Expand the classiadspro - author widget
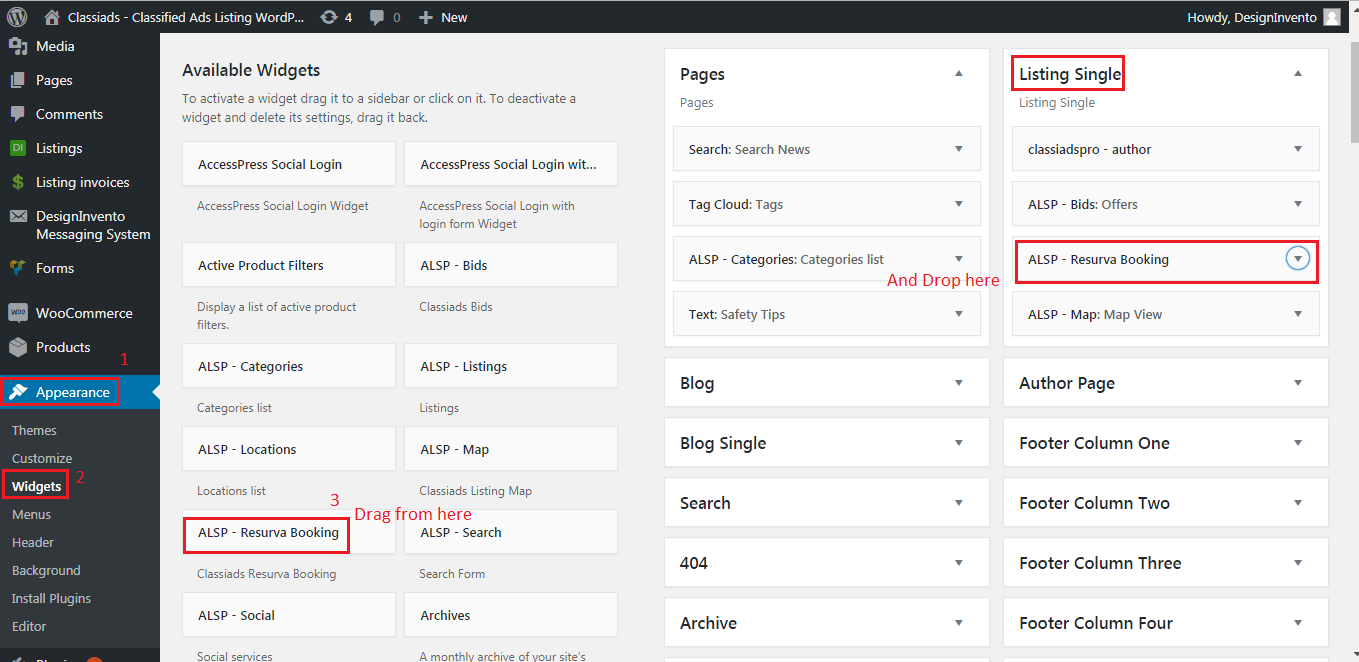Screen dimensions: 1359x662 [x=1297, y=149]
